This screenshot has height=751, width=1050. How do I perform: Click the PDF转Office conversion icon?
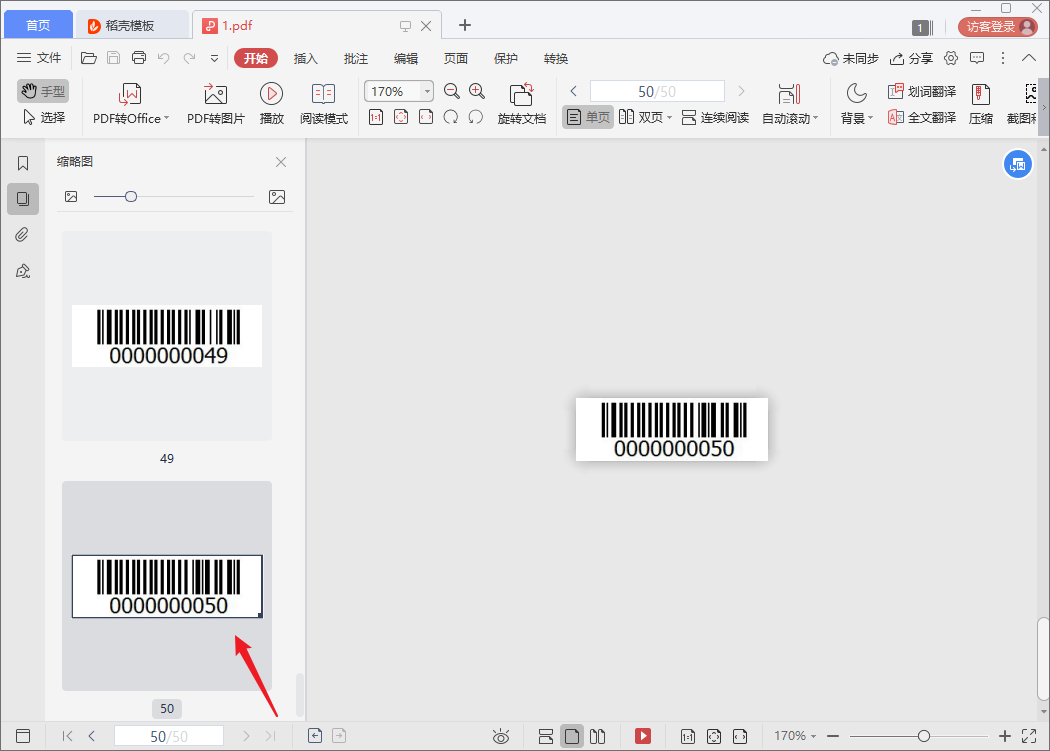(130, 95)
